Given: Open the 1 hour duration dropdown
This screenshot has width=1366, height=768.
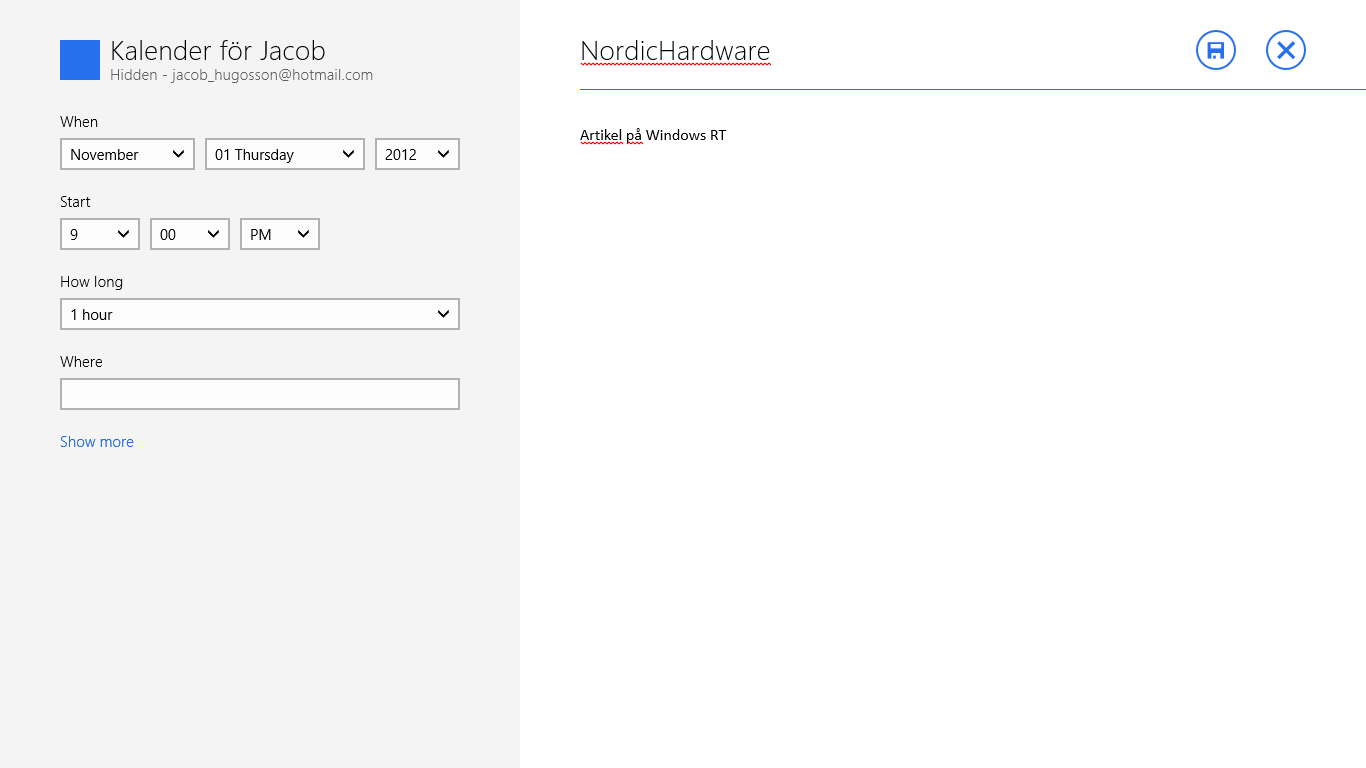Looking at the screenshot, I should coord(259,314).
